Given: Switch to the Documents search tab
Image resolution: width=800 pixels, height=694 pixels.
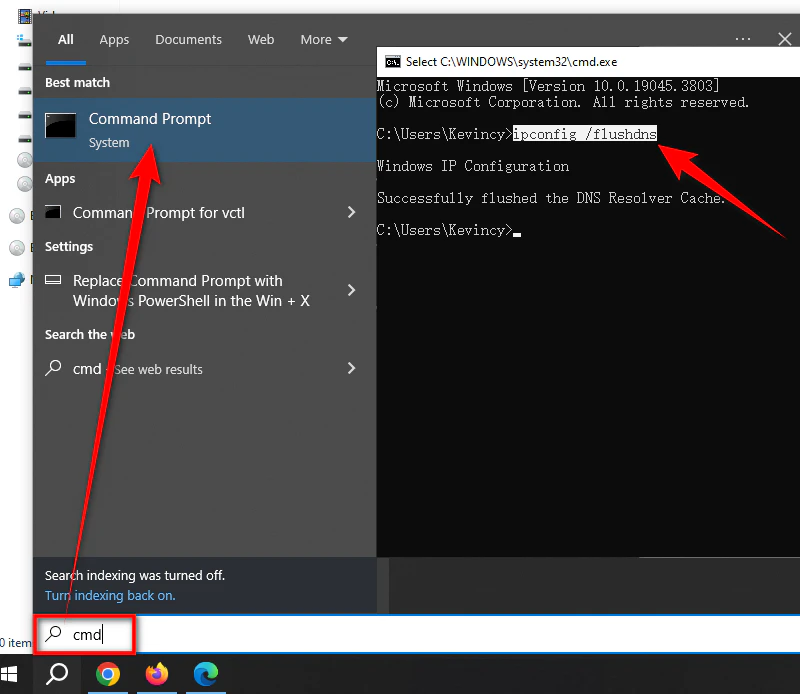Looking at the screenshot, I should pyautogui.click(x=188, y=39).
